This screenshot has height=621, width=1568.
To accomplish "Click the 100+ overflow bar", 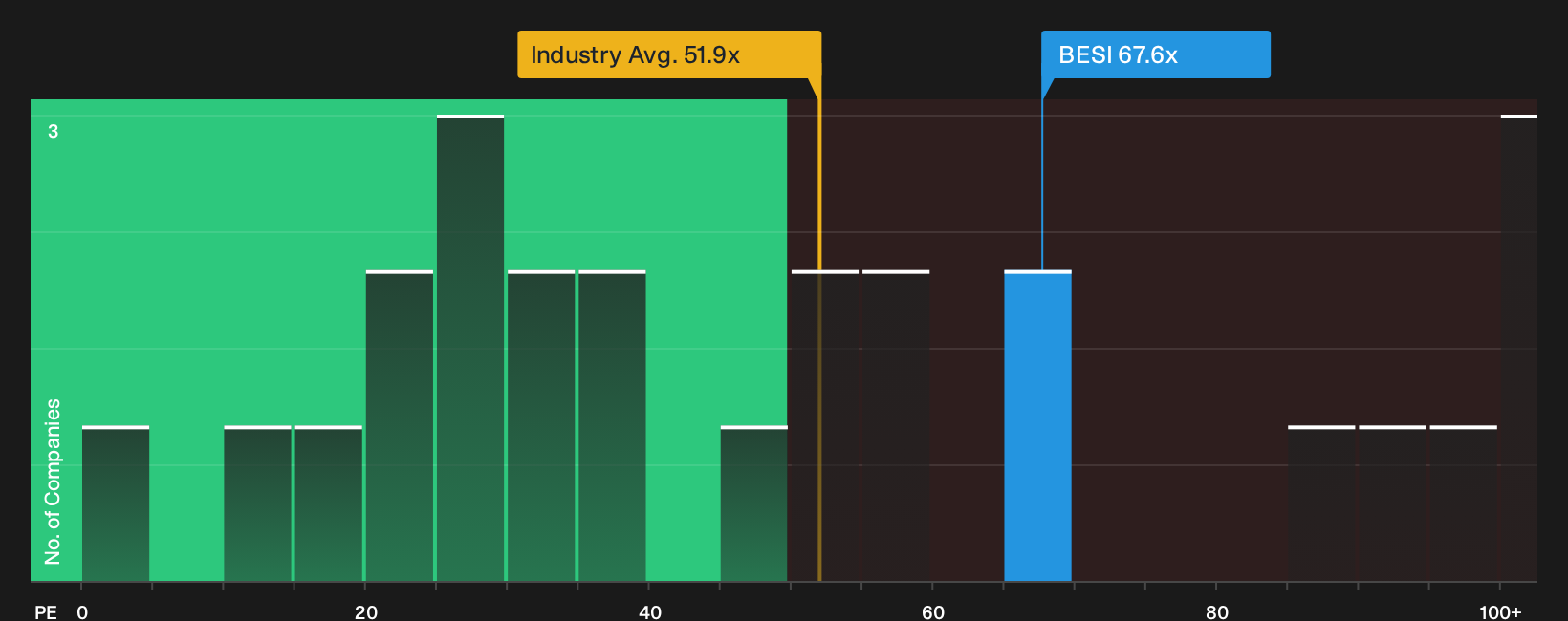I will point(1519,349).
